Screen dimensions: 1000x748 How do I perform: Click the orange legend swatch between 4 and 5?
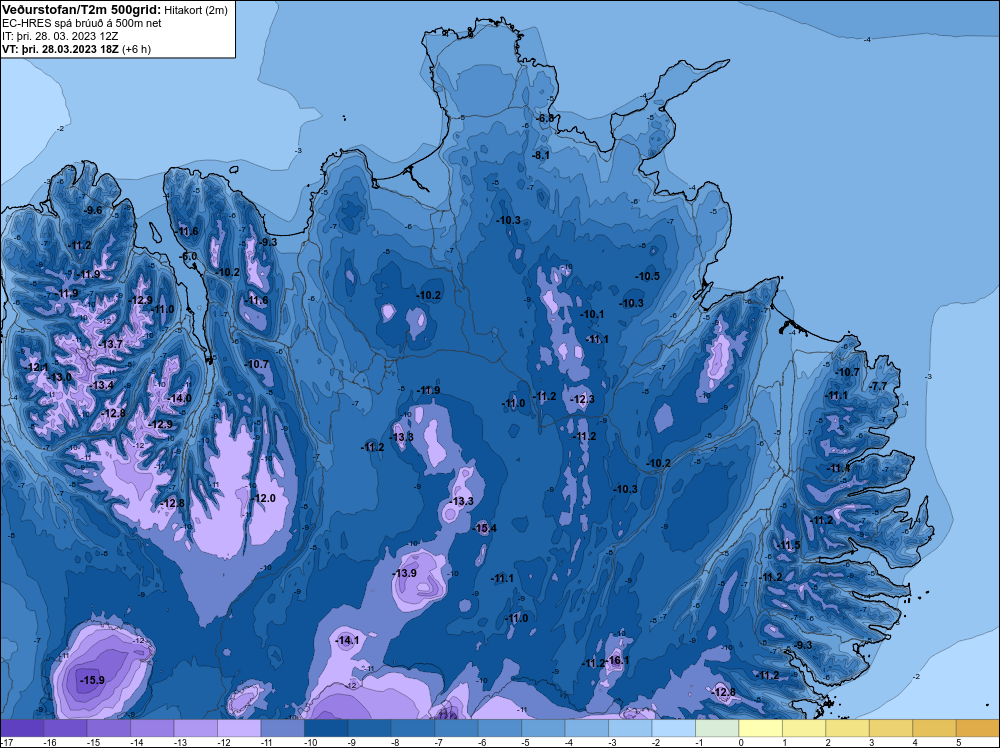(x=934, y=728)
